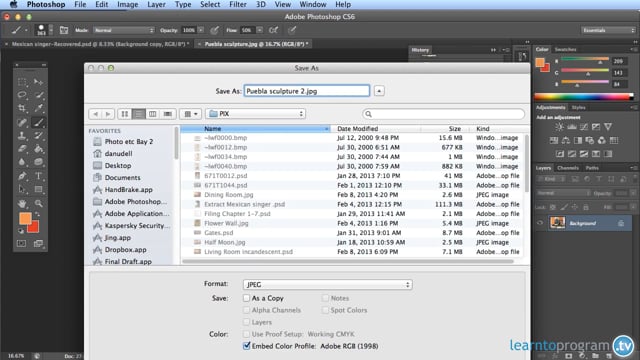Add Color Balance adjustment
Image resolution: width=640 pixels, height=360 pixels.
tap(566, 140)
